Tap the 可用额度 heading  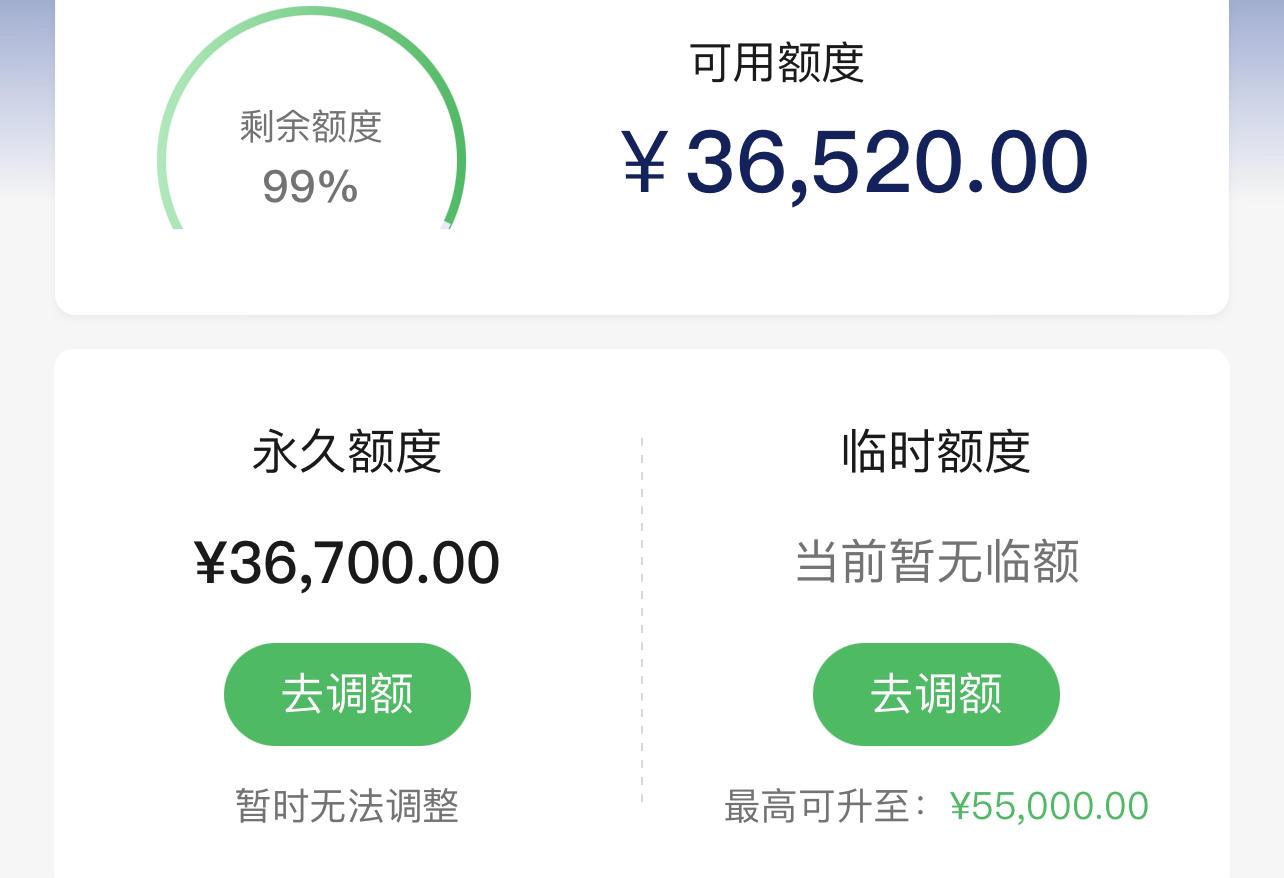777,63
